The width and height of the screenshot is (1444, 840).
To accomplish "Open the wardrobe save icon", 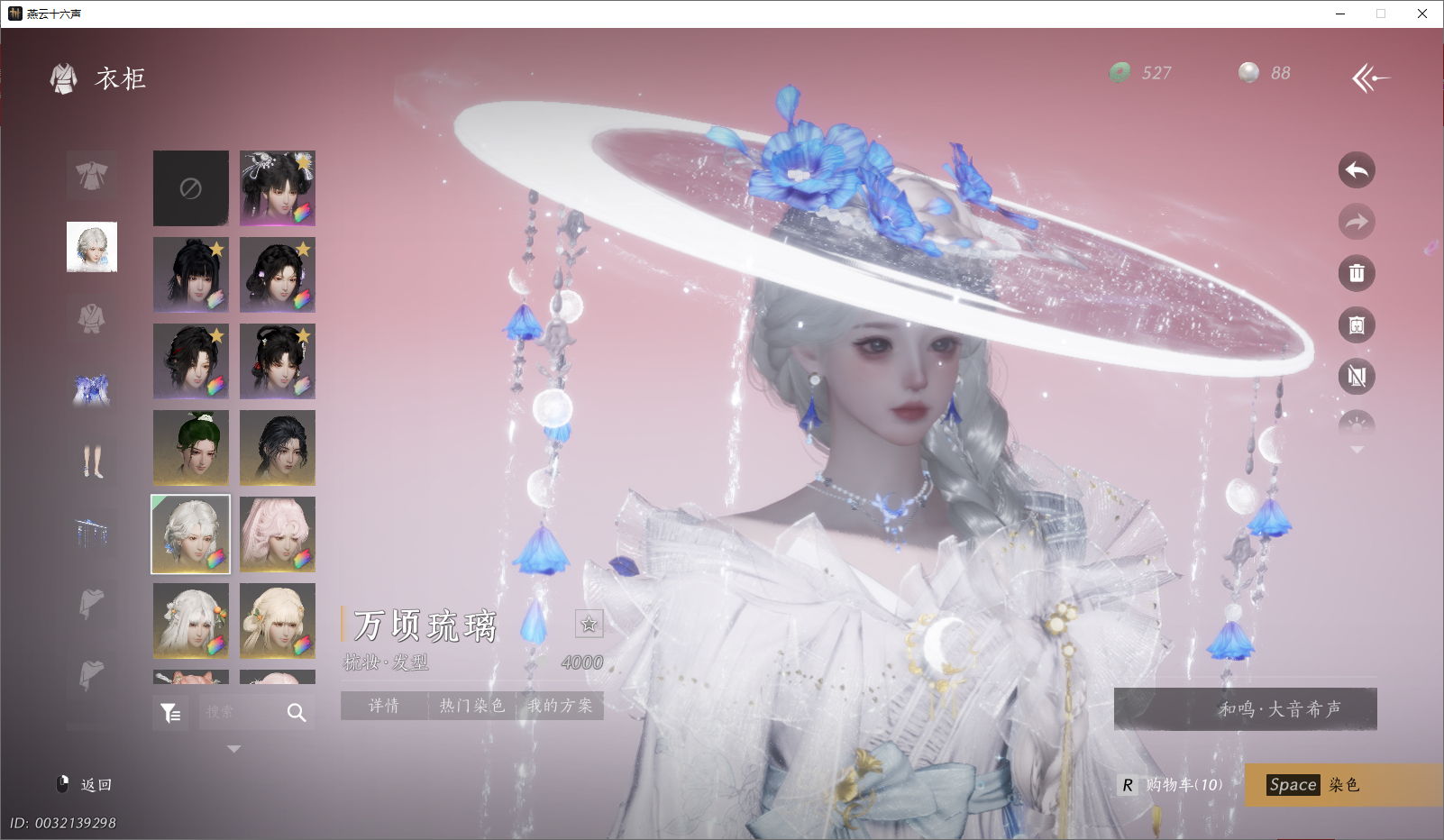I will 1357,325.
